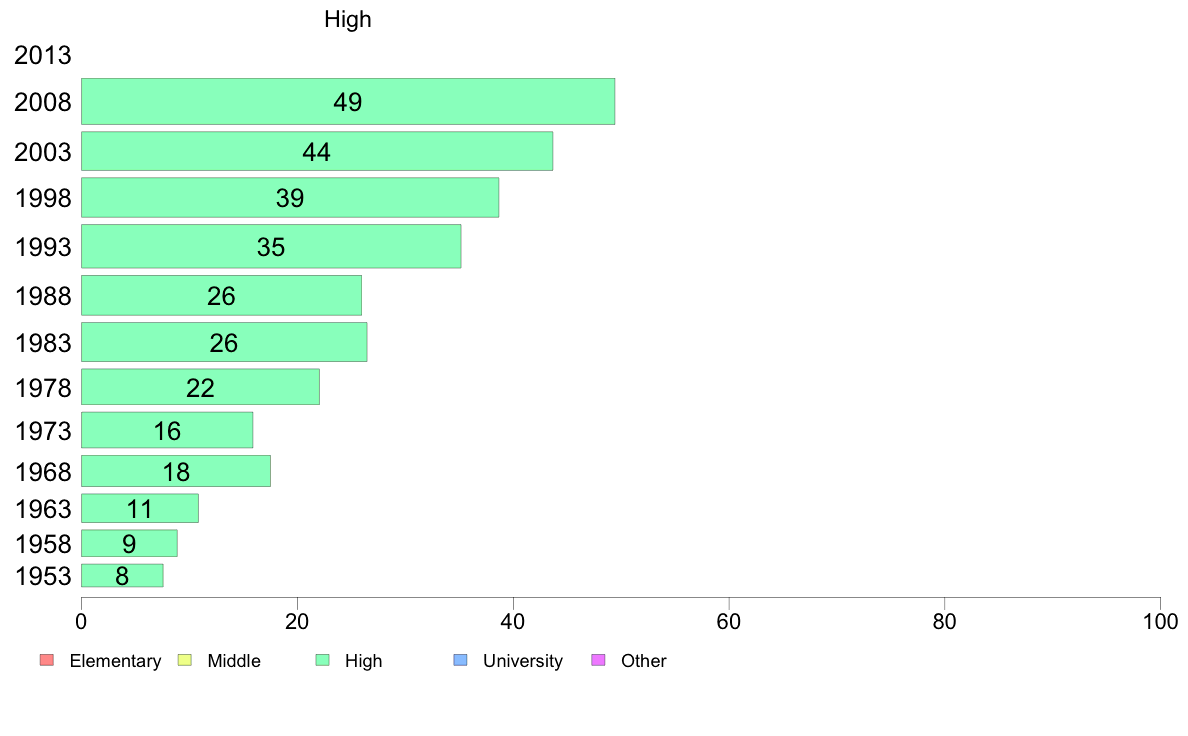This screenshot has height=736, width=1188.
Task: Click the yellow Middle legend swatch
Action: 185,660
